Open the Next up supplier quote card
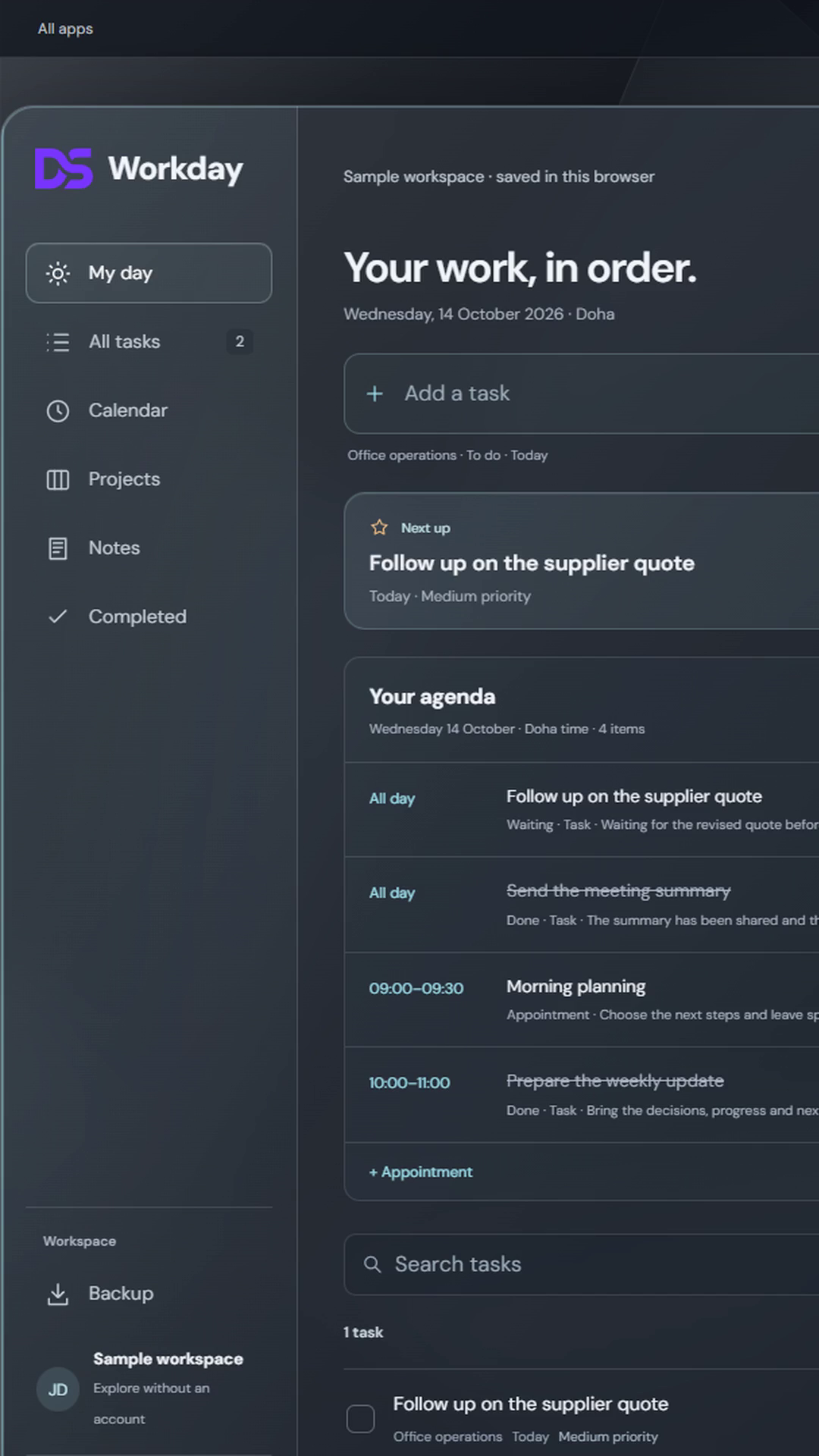This screenshot has width=819, height=1456. (x=582, y=561)
